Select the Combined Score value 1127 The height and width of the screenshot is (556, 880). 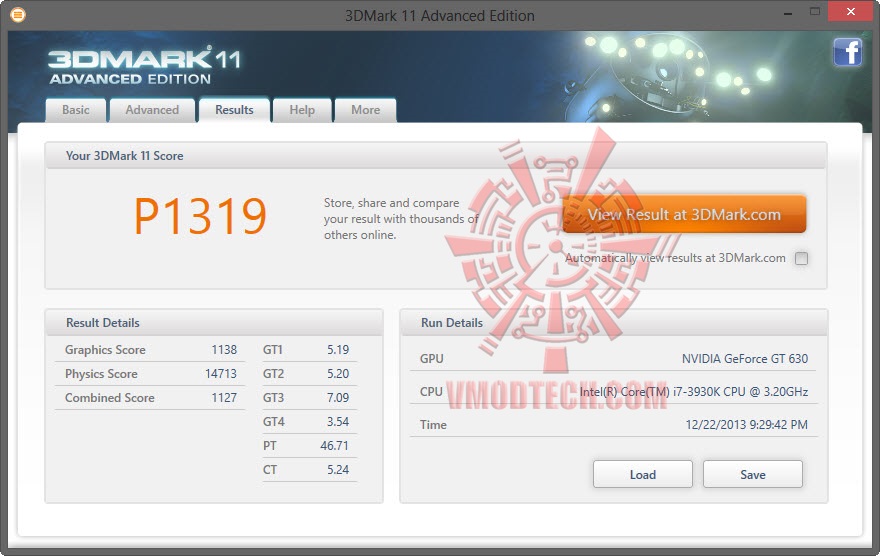224,398
